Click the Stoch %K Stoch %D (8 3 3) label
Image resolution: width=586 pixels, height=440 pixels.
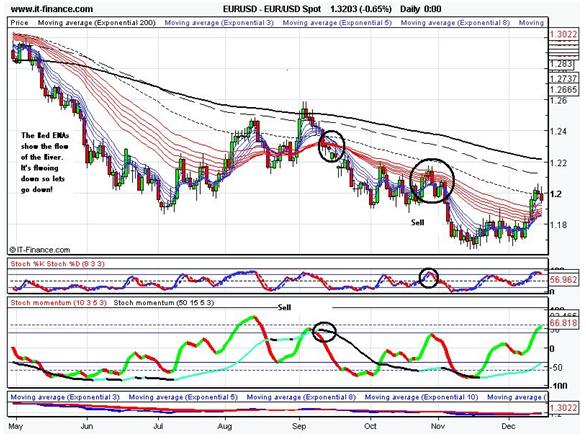pyautogui.click(x=58, y=264)
